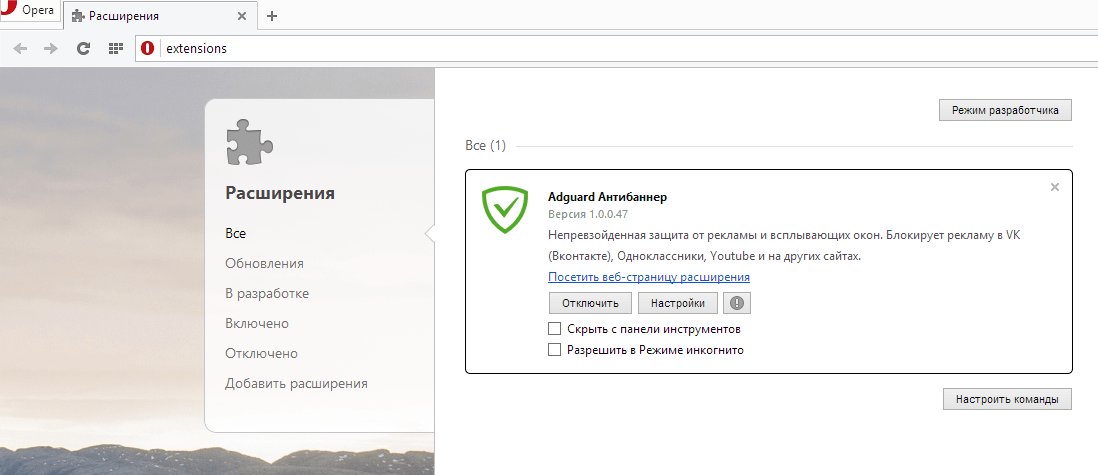
Task: Open the Обновления section
Action: (x=264, y=263)
